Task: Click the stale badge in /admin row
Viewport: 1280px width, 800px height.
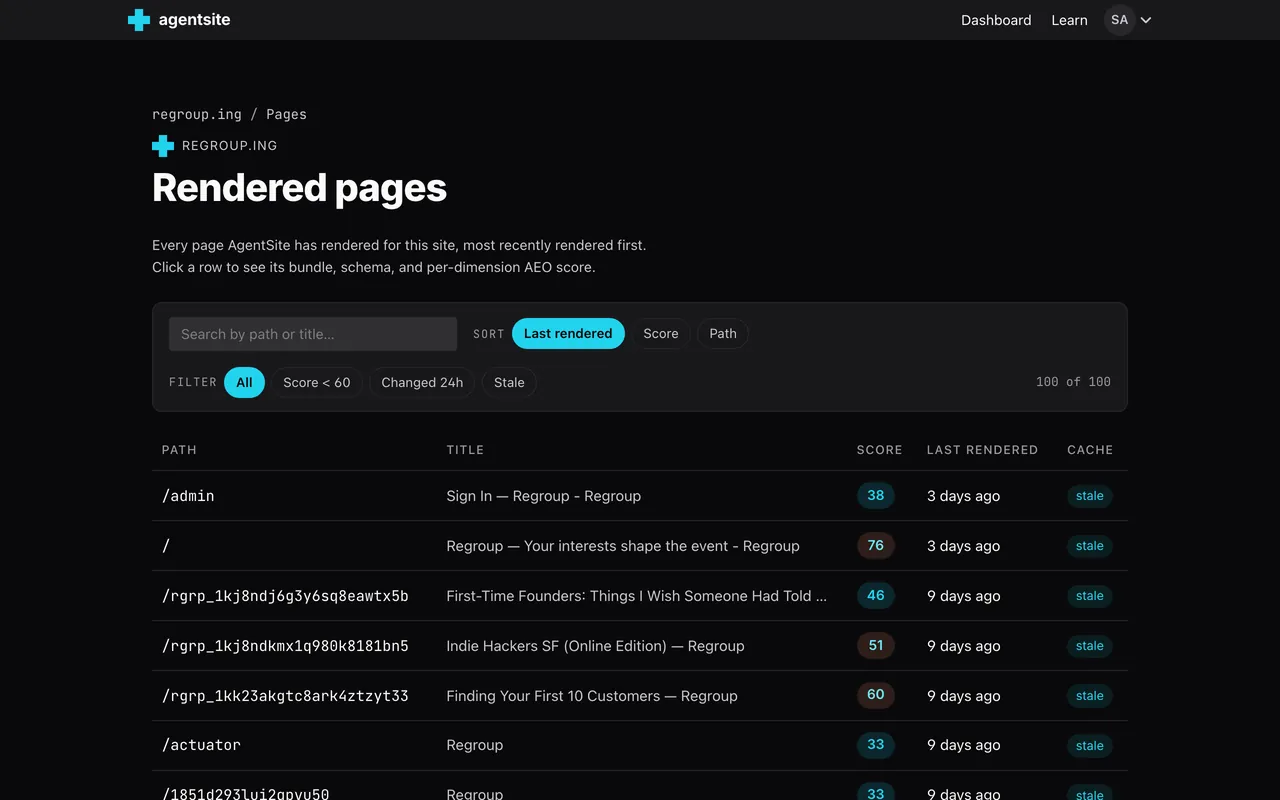Action: tap(1090, 496)
